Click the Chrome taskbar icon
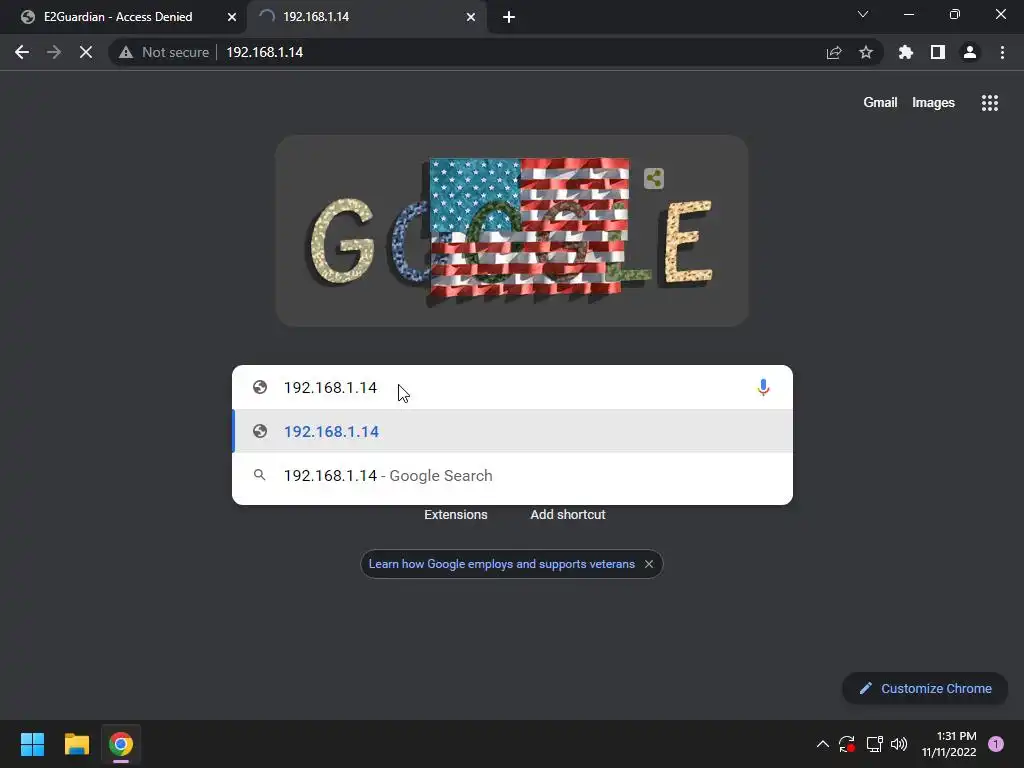The height and width of the screenshot is (768, 1024). [121, 744]
